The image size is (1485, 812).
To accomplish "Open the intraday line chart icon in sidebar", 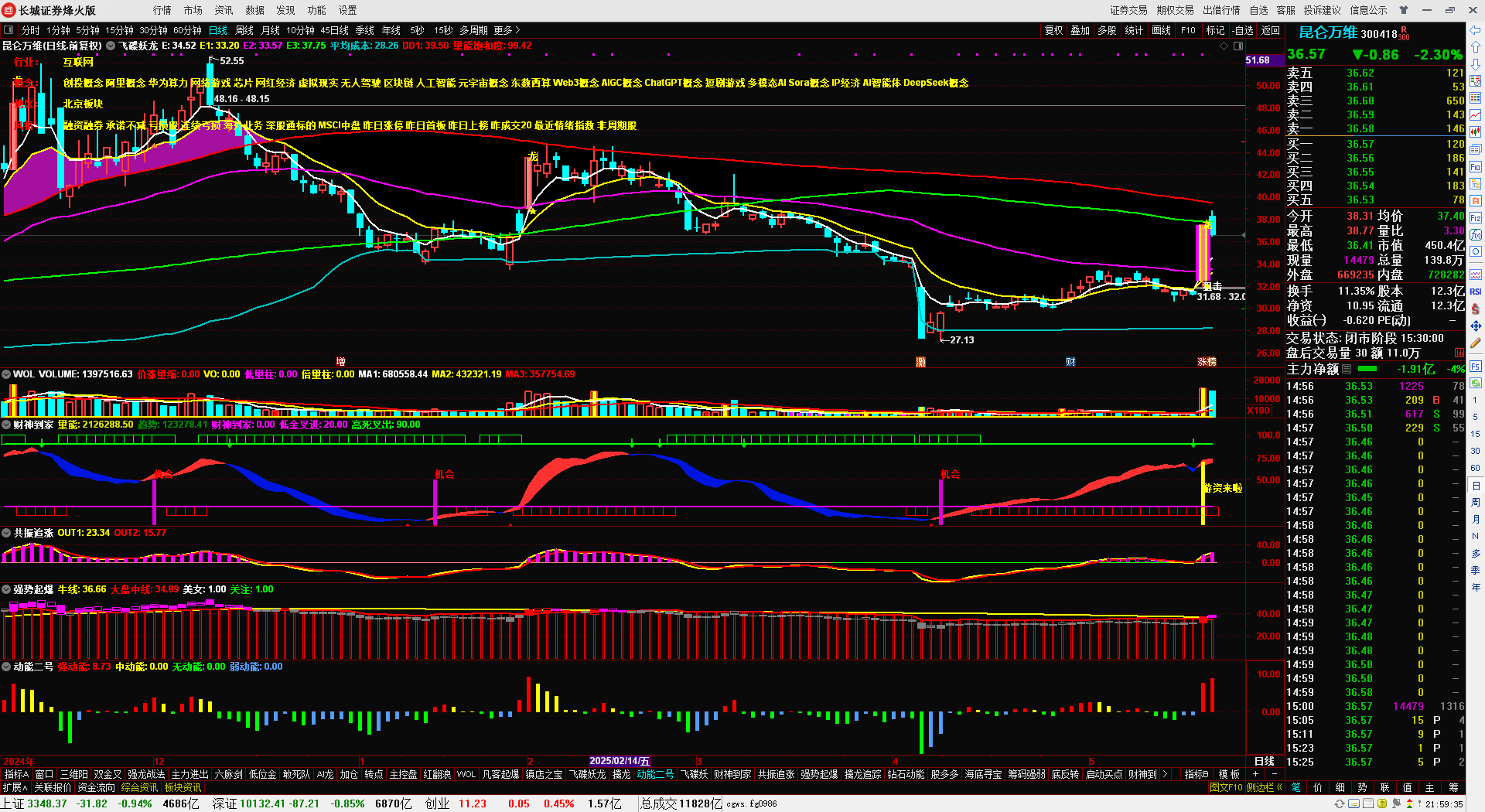I will tap(1475, 114).
